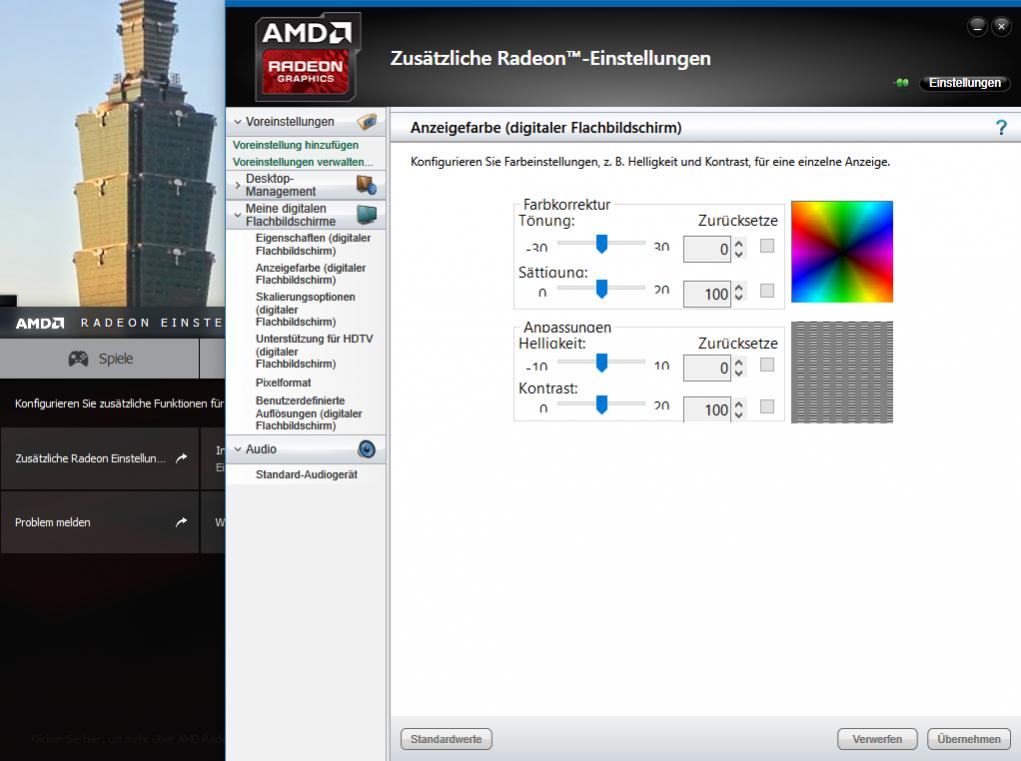Click the Kontrast slider handle
This screenshot has height=761, width=1021.
602,404
